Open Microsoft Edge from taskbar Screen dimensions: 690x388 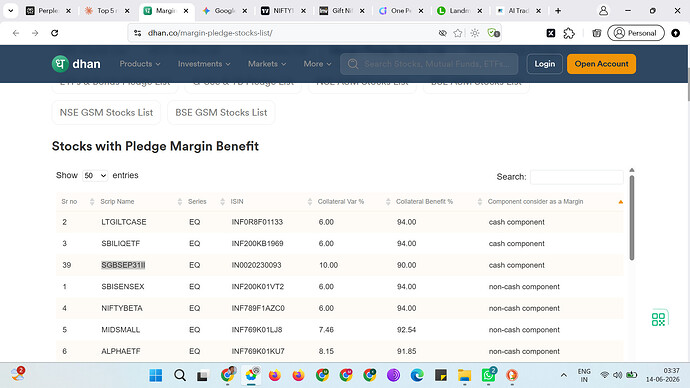click(417, 375)
